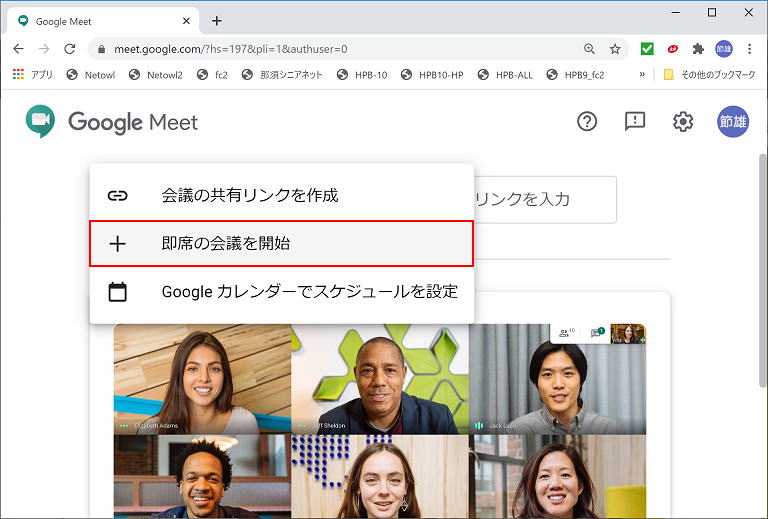Click the Elizabeth Adams video tile

click(202, 379)
